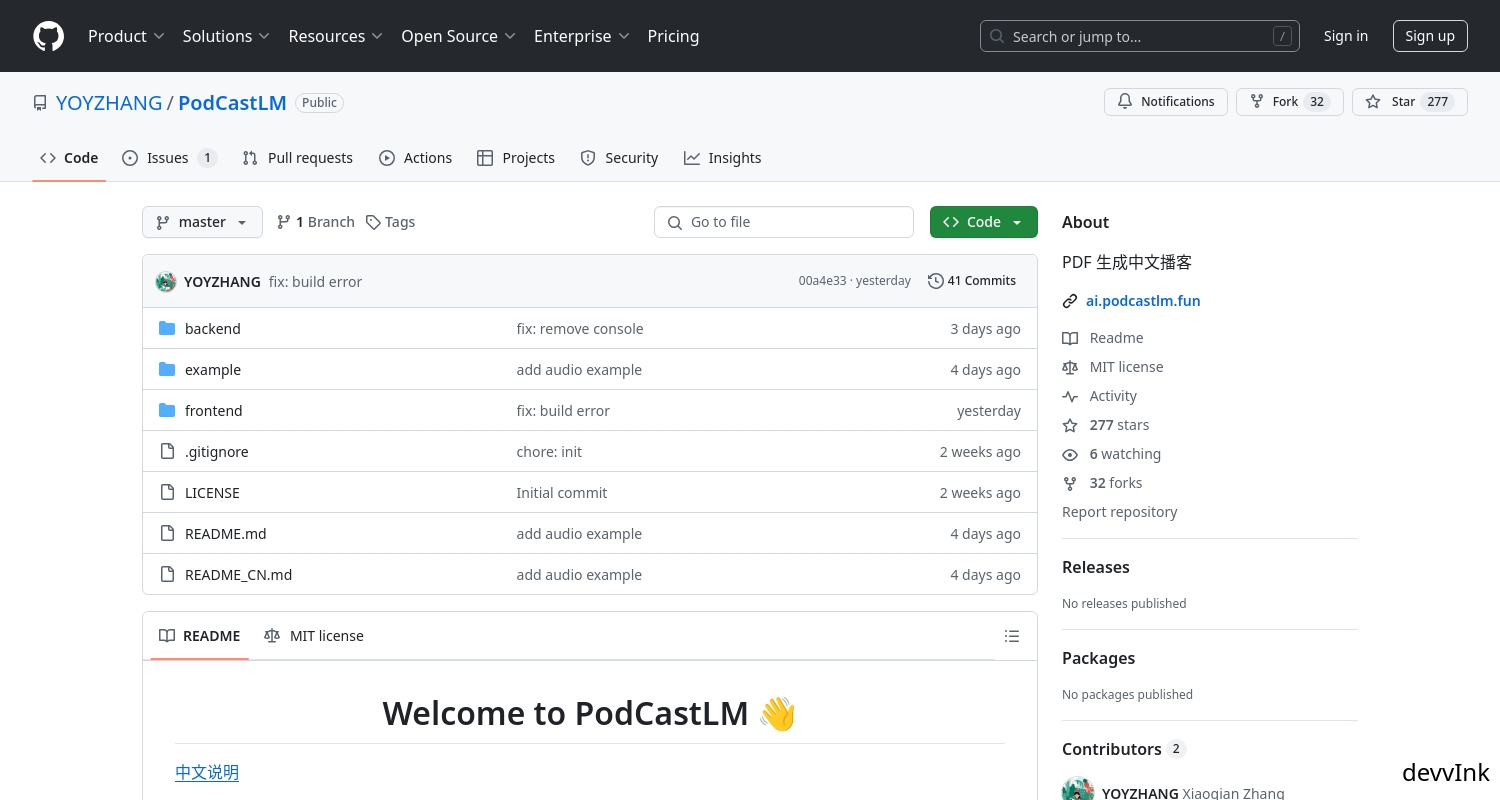Go to the Pricing page
The height and width of the screenshot is (800, 1500).
coord(673,36)
